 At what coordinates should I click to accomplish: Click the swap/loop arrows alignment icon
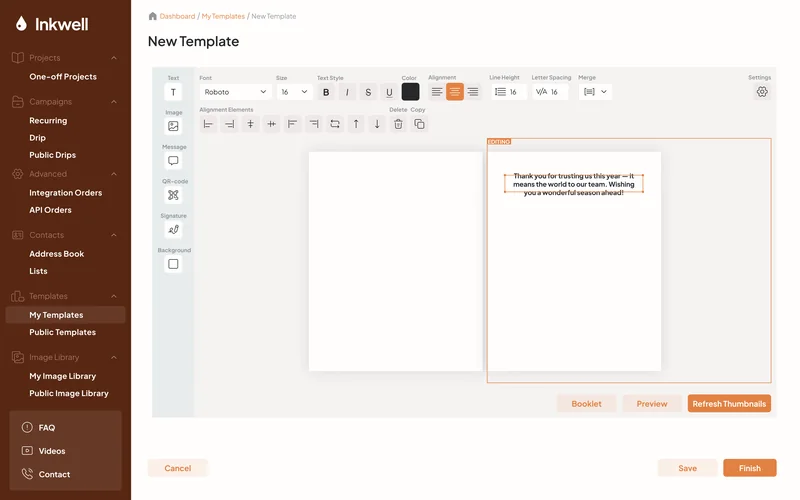[335, 124]
